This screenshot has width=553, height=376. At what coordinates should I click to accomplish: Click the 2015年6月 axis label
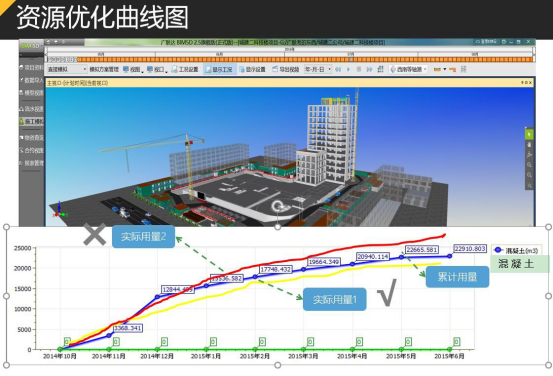449,356
